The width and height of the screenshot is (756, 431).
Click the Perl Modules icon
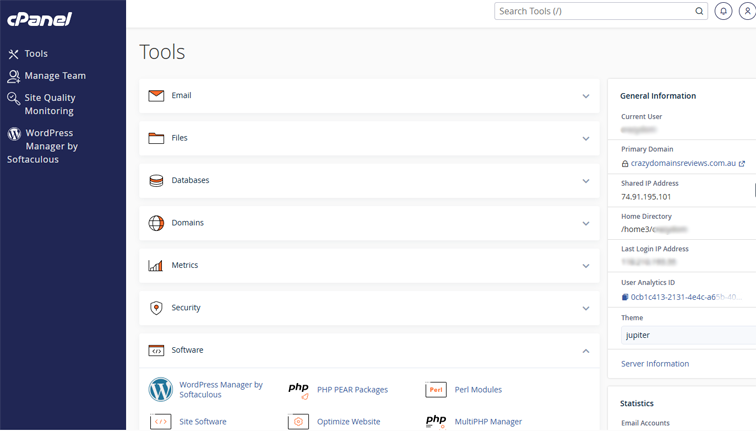coord(436,390)
